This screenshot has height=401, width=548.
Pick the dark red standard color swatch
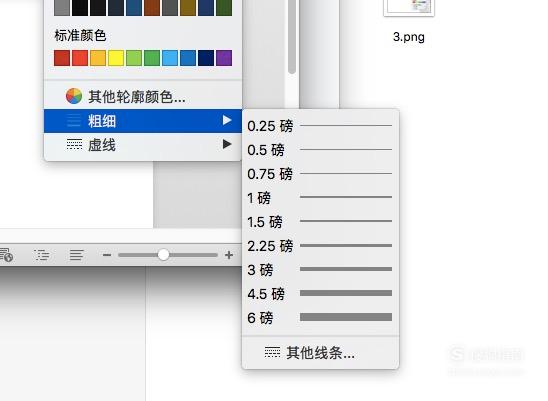[62, 58]
